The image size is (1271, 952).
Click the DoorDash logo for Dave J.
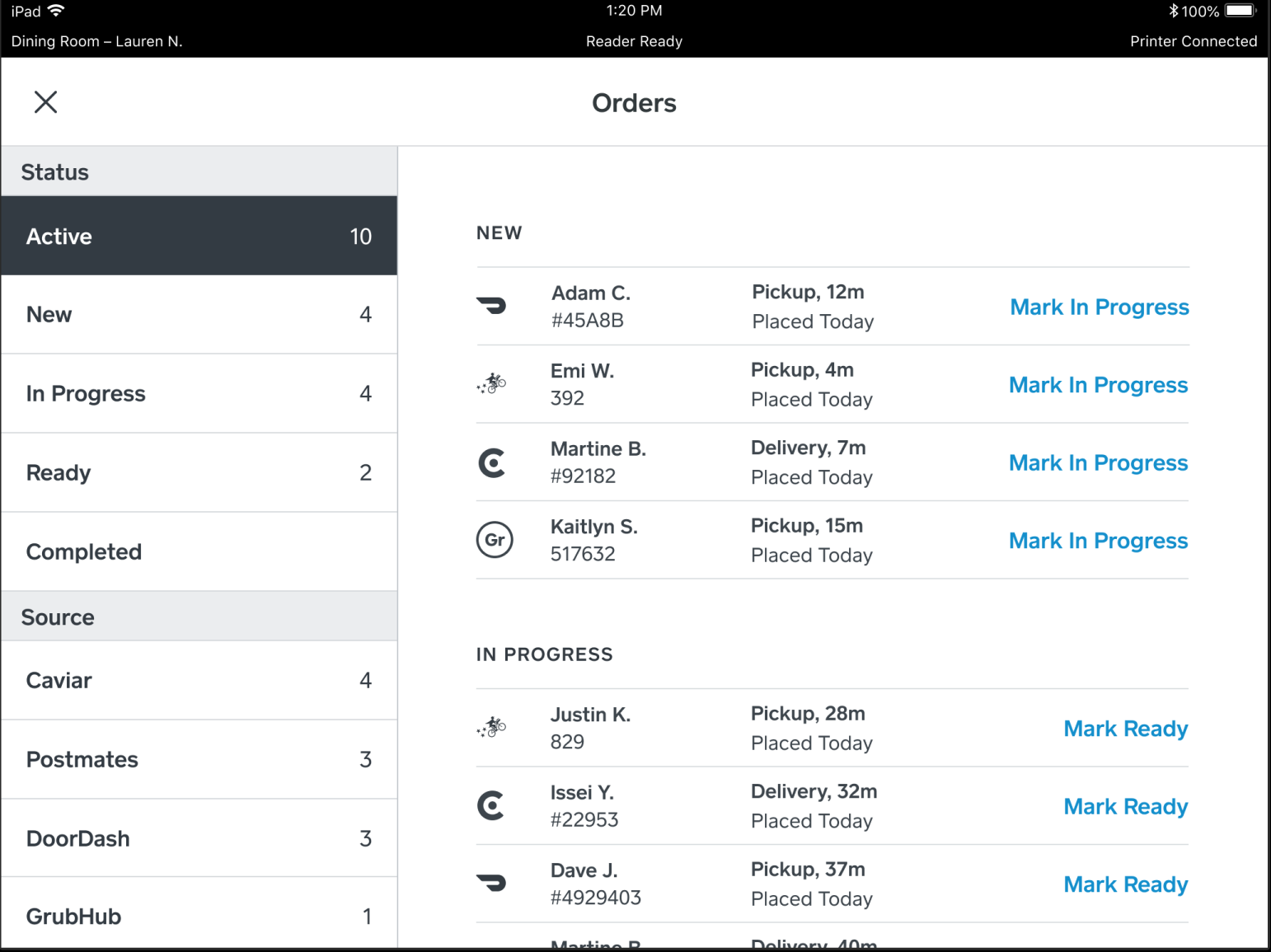point(491,883)
